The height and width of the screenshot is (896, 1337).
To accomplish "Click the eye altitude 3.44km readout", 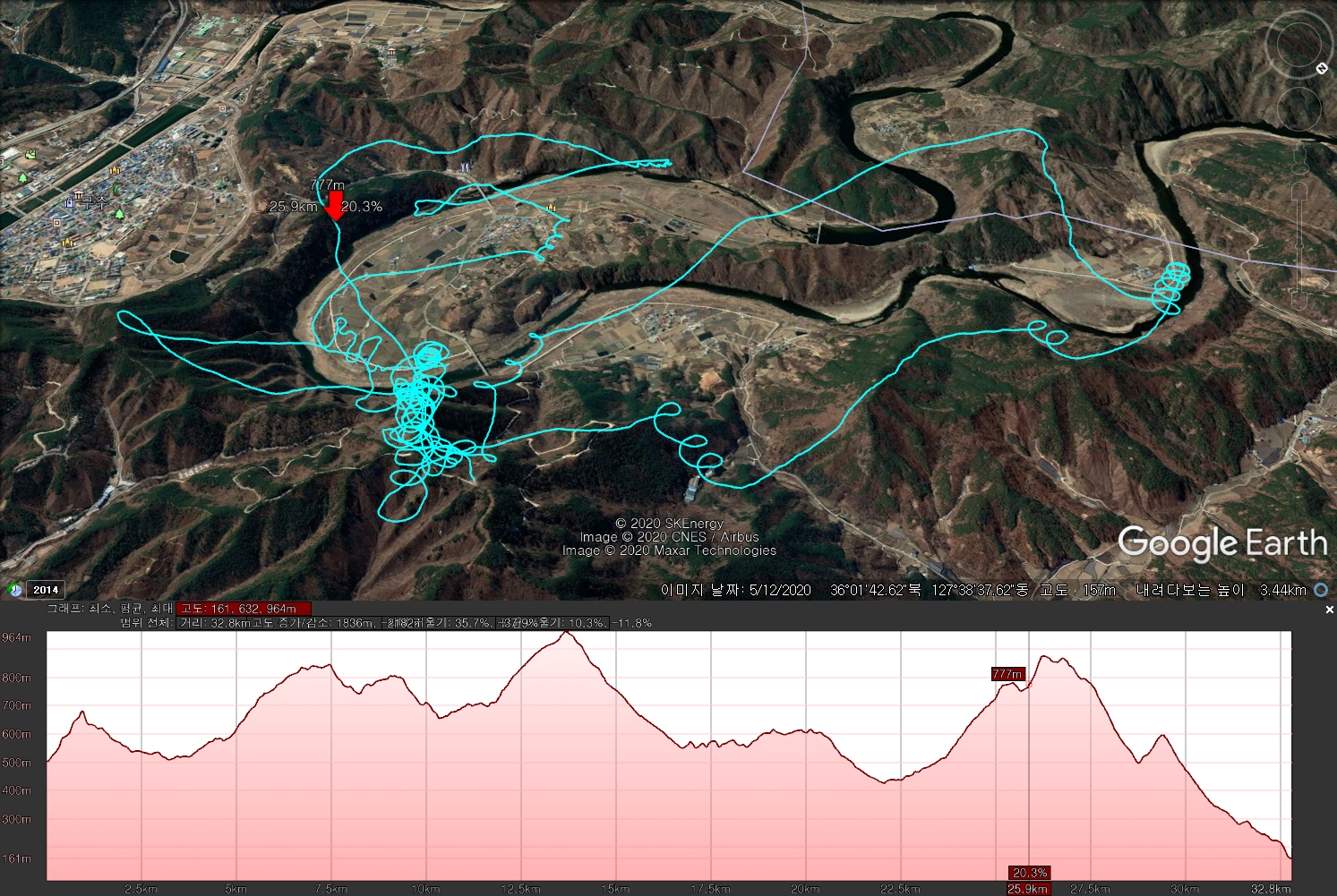I will (x=1282, y=590).
